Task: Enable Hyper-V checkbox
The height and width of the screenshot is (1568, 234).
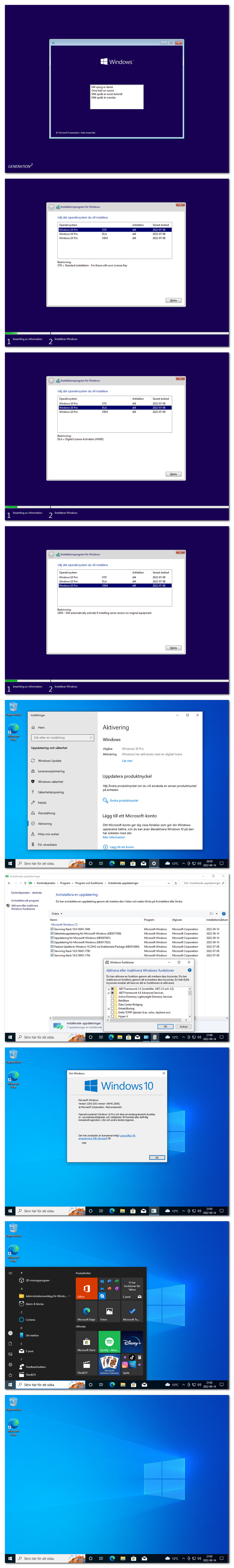Action: (112, 1016)
